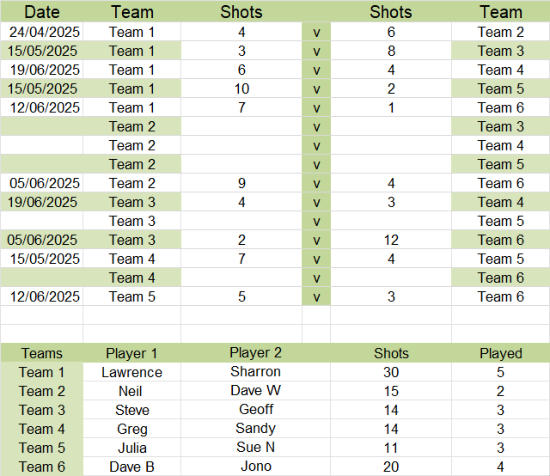Screen dimensions: 550x476
Task: Click the Teams header in lower table
Action: click(x=42, y=353)
